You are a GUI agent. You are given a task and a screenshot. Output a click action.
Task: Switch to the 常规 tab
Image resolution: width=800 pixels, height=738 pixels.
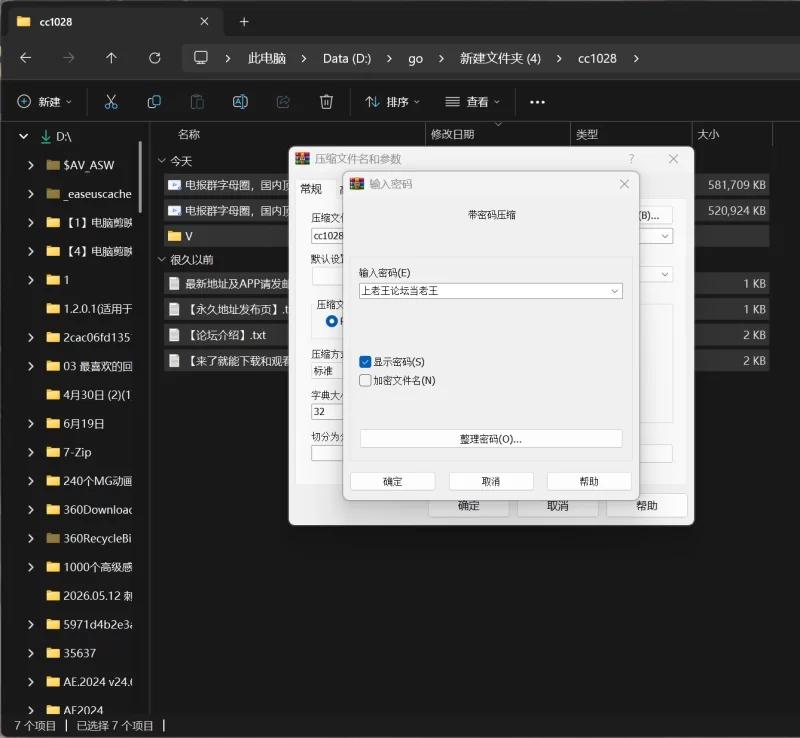click(x=311, y=189)
